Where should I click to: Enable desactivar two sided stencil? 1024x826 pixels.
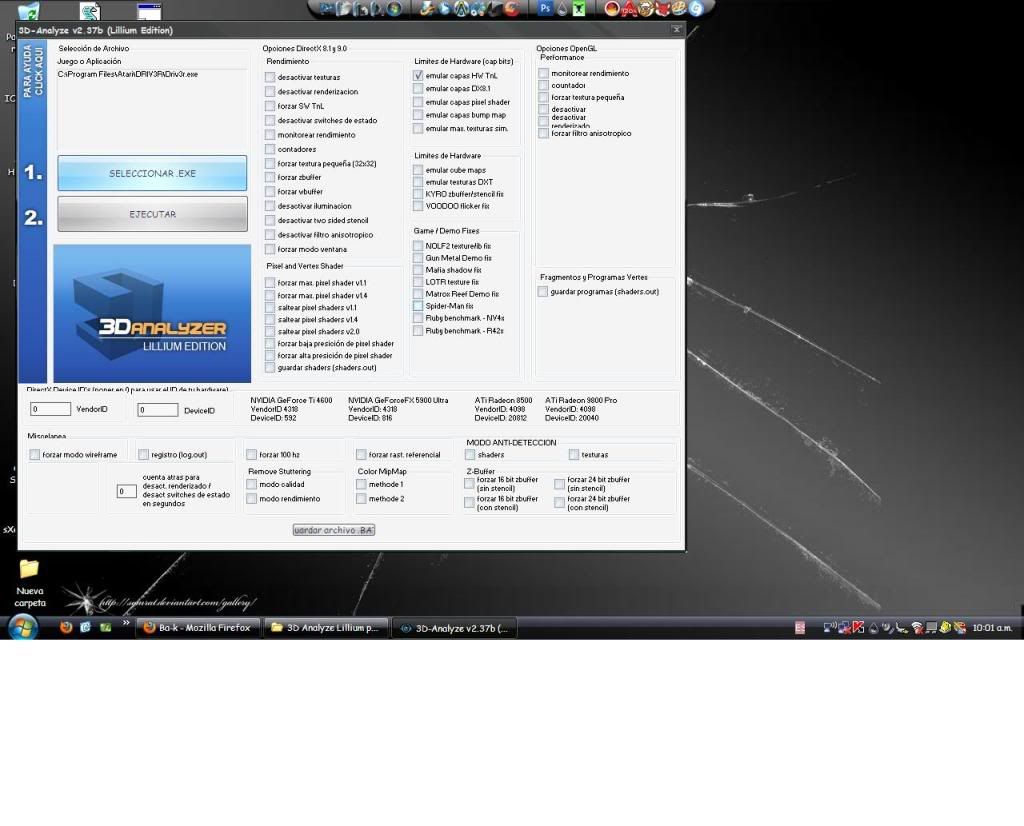point(270,220)
